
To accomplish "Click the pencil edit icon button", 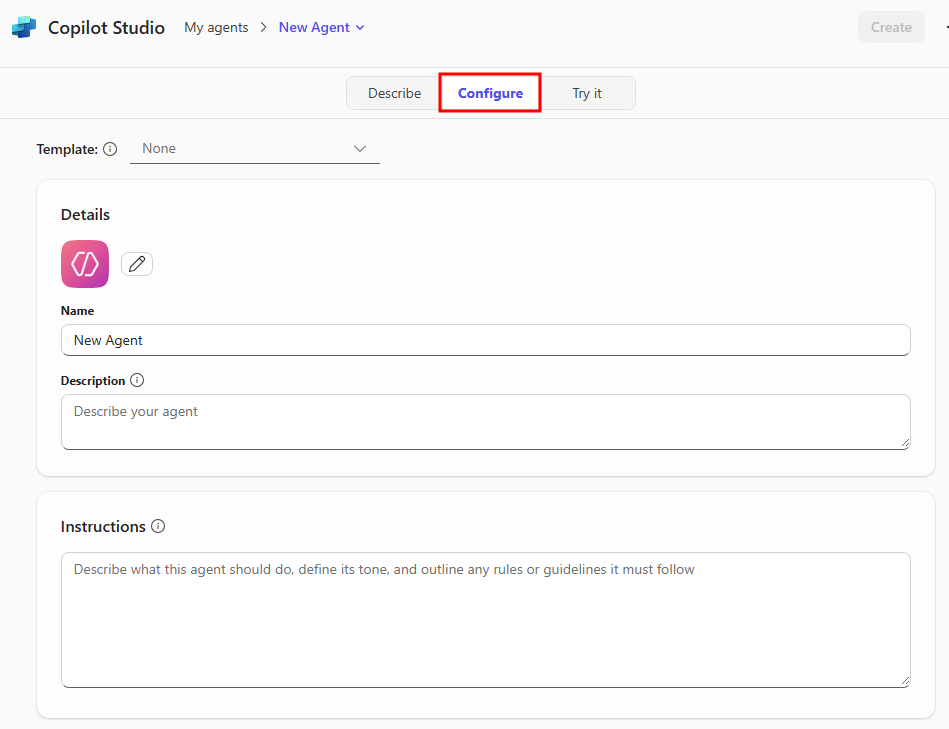I will click(x=137, y=264).
